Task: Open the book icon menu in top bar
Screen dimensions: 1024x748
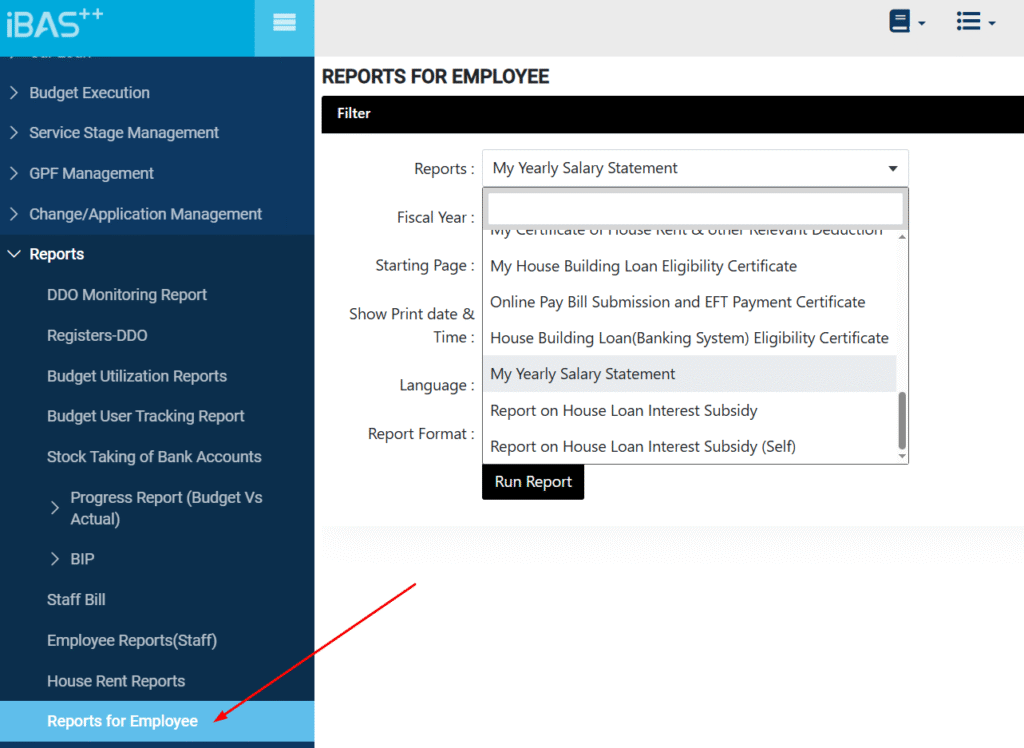Action: 906,22
